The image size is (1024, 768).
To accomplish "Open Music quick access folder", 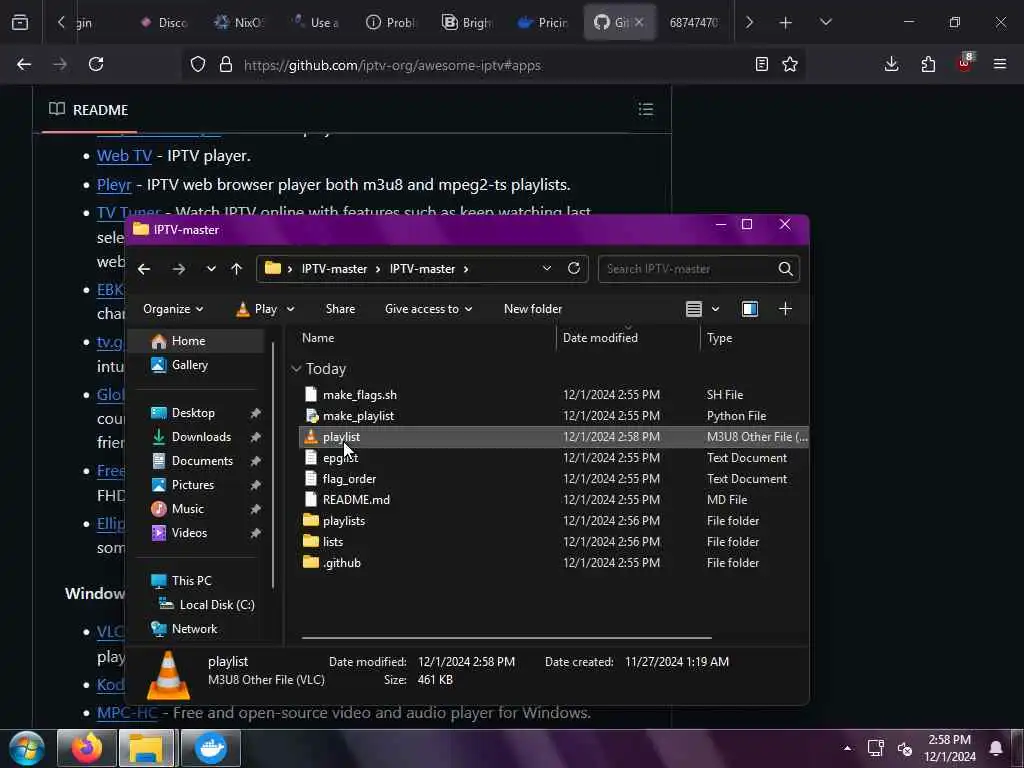I will pos(187,509).
